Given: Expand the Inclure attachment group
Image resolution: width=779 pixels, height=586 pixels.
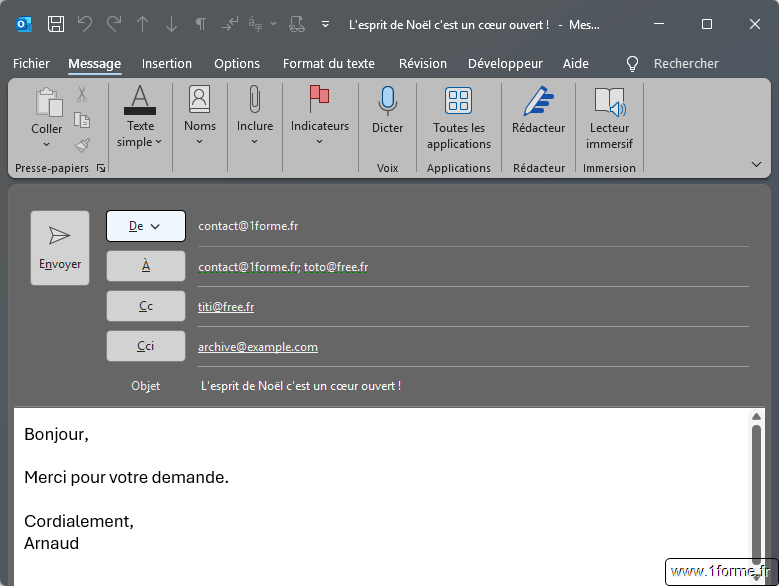Looking at the screenshot, I should pyautogui.click(x=254, y=116).
